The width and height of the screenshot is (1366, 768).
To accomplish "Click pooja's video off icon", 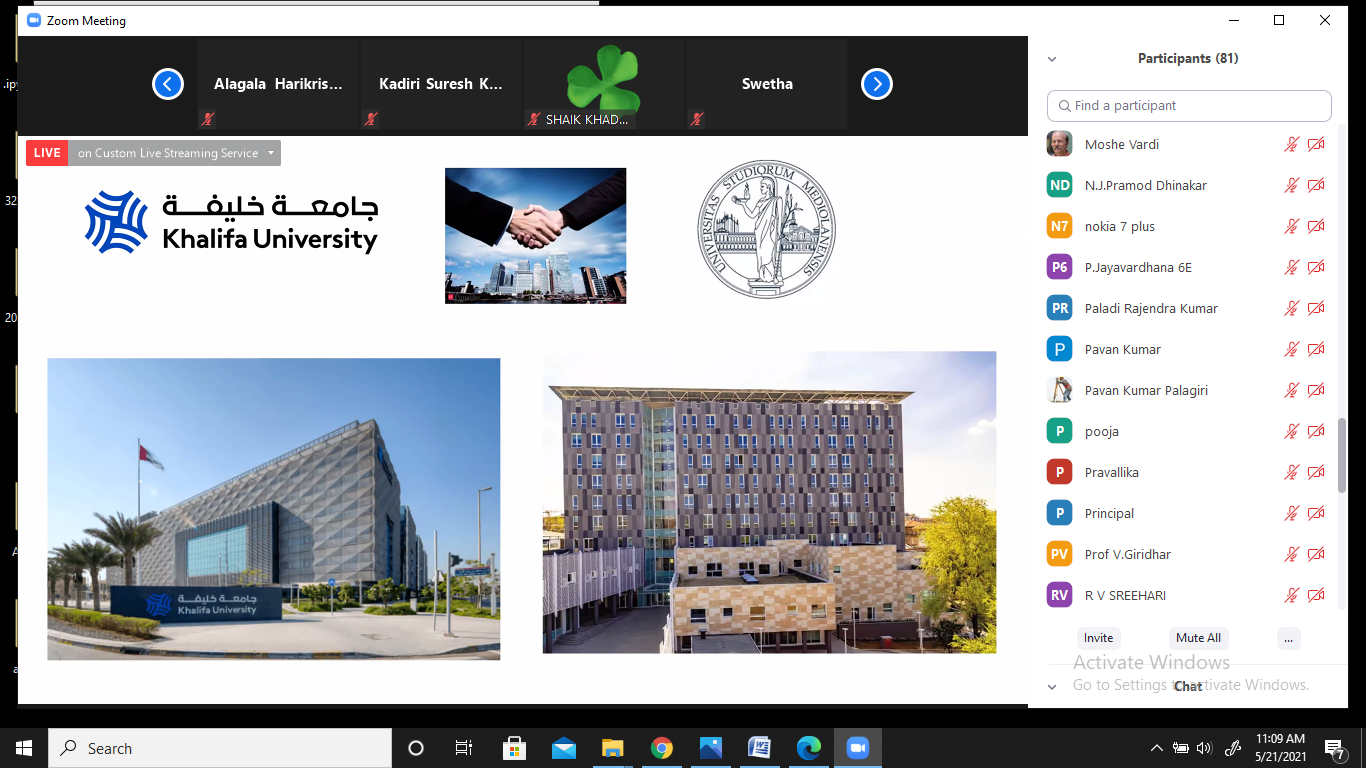I will 1316,432.
